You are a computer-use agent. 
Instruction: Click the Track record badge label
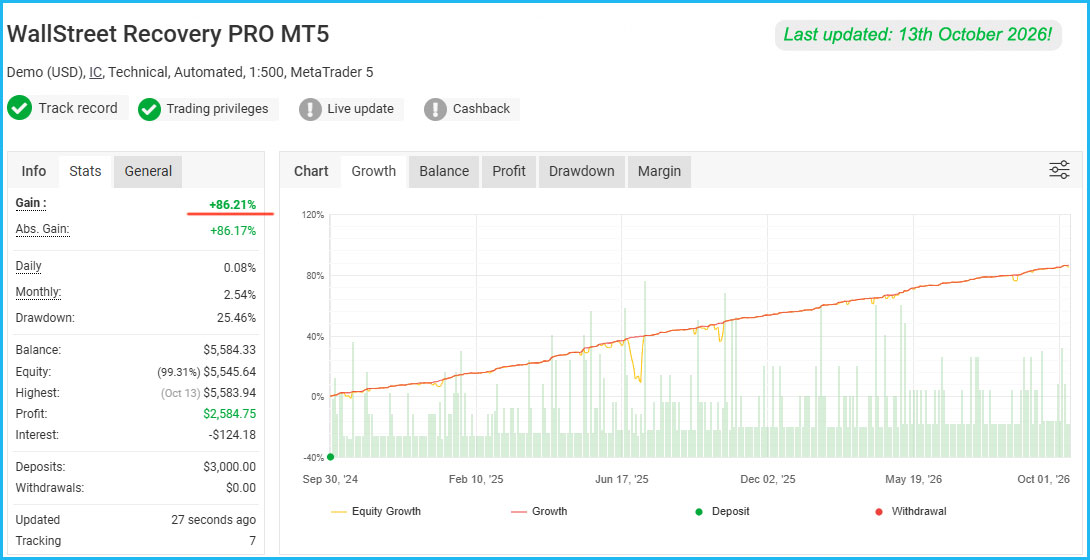point(78,108)
